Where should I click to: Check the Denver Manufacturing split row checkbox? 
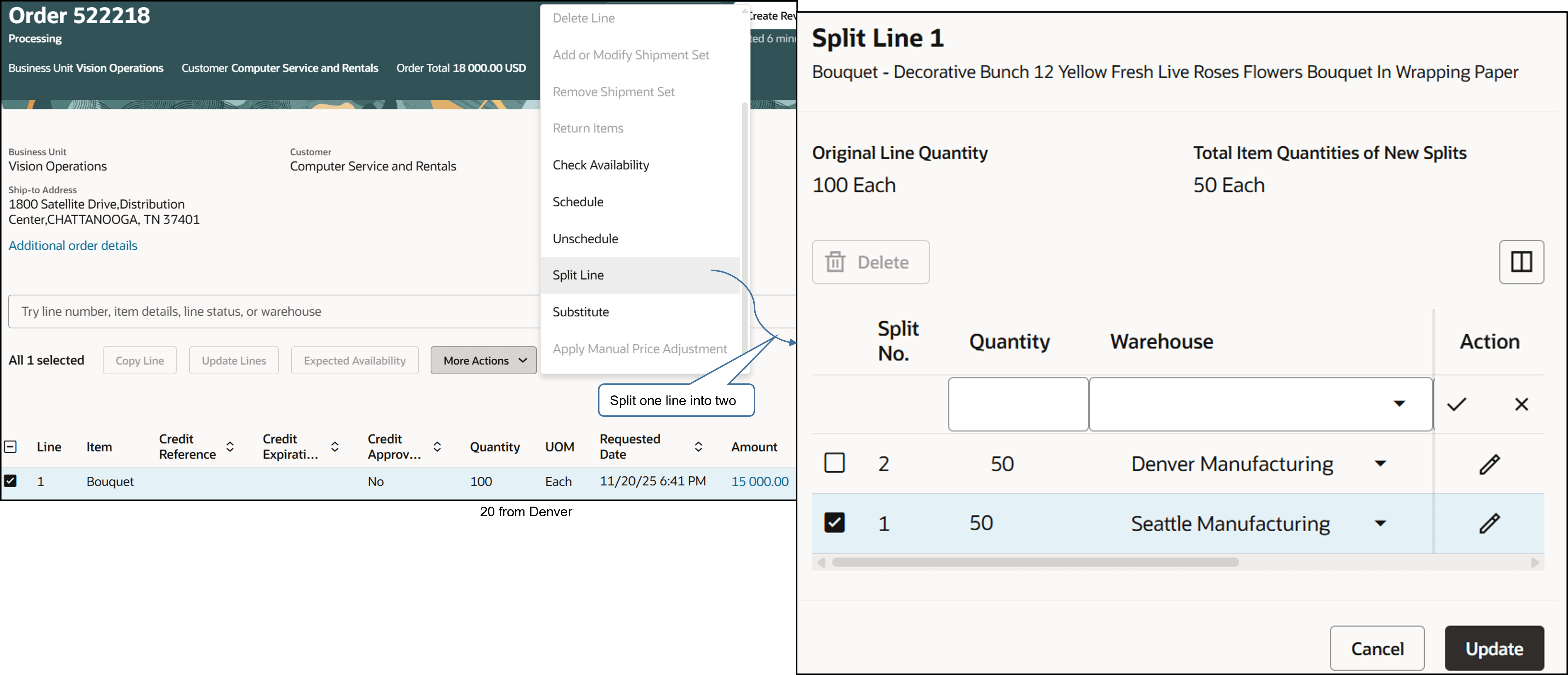point(835,462)
